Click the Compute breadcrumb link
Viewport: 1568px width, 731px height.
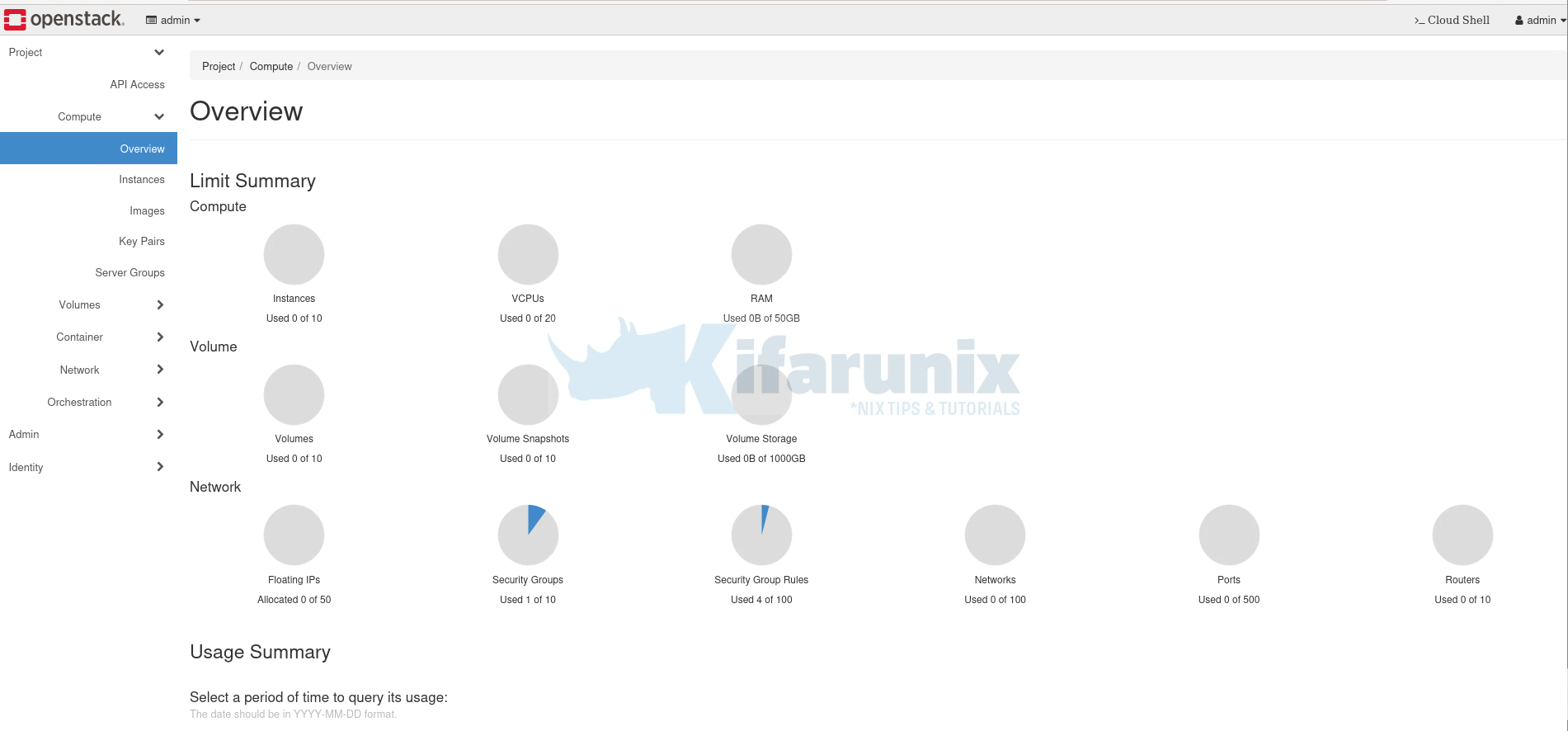click(x=271, y=66)
